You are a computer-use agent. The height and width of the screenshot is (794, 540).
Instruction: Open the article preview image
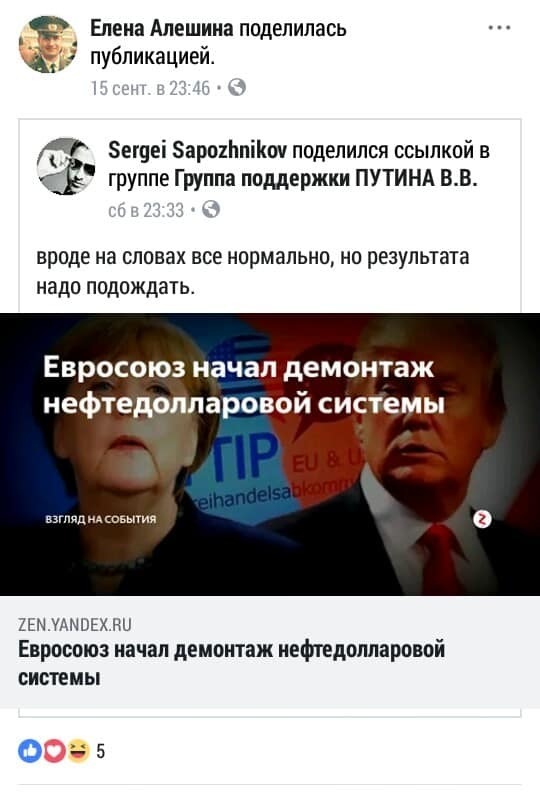270,454
